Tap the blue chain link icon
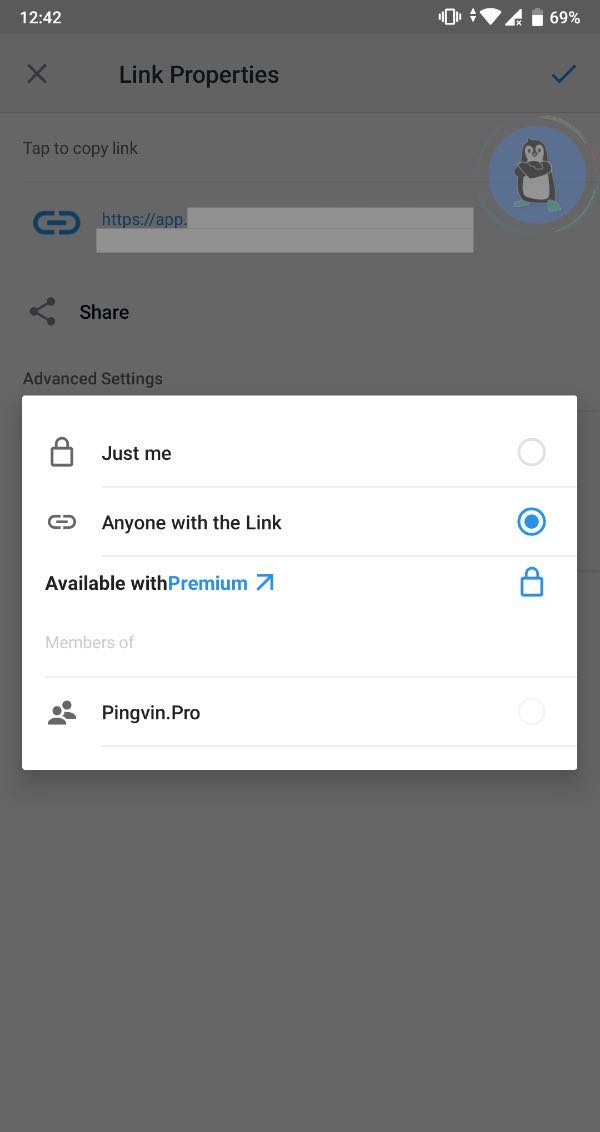 pos(56,222)
